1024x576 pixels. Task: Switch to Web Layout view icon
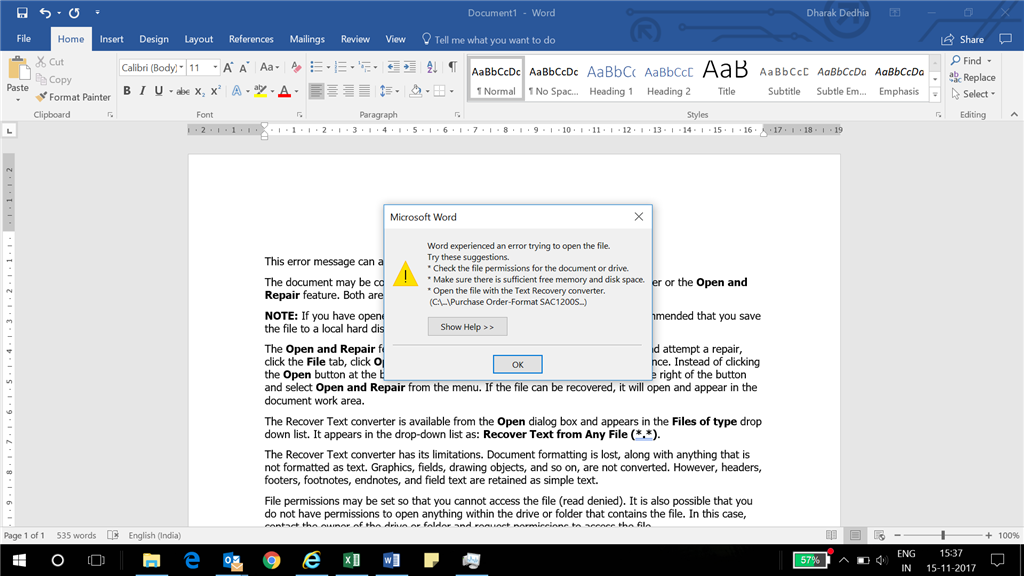880,536
